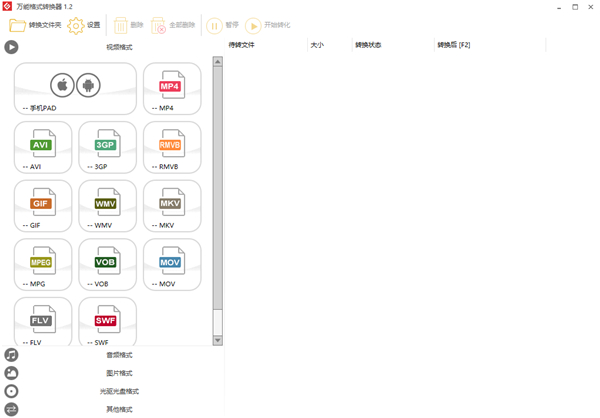Select the MP4 video format icon

(171, 89)
